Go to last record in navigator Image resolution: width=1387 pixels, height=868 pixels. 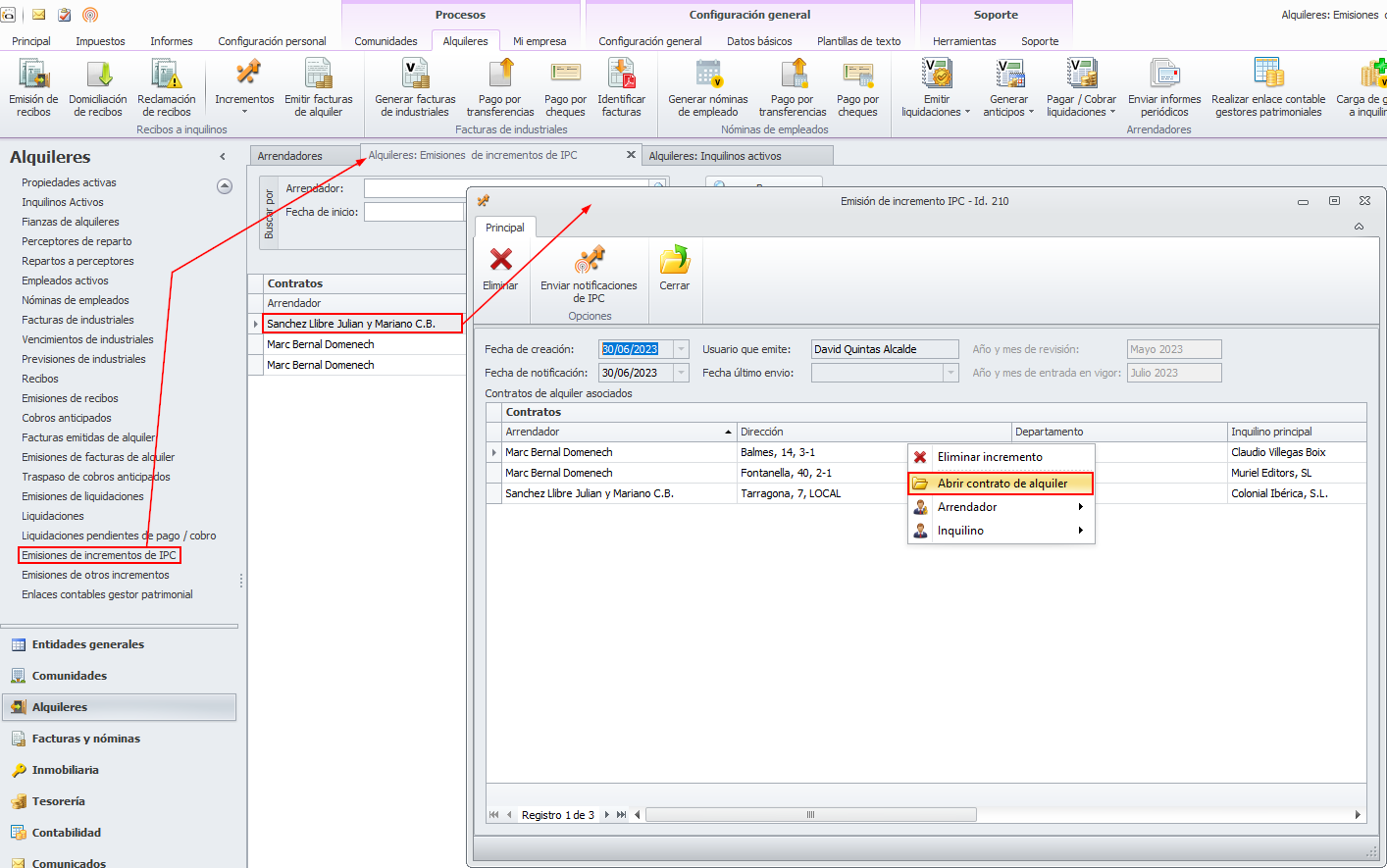(x=621, y=815)
